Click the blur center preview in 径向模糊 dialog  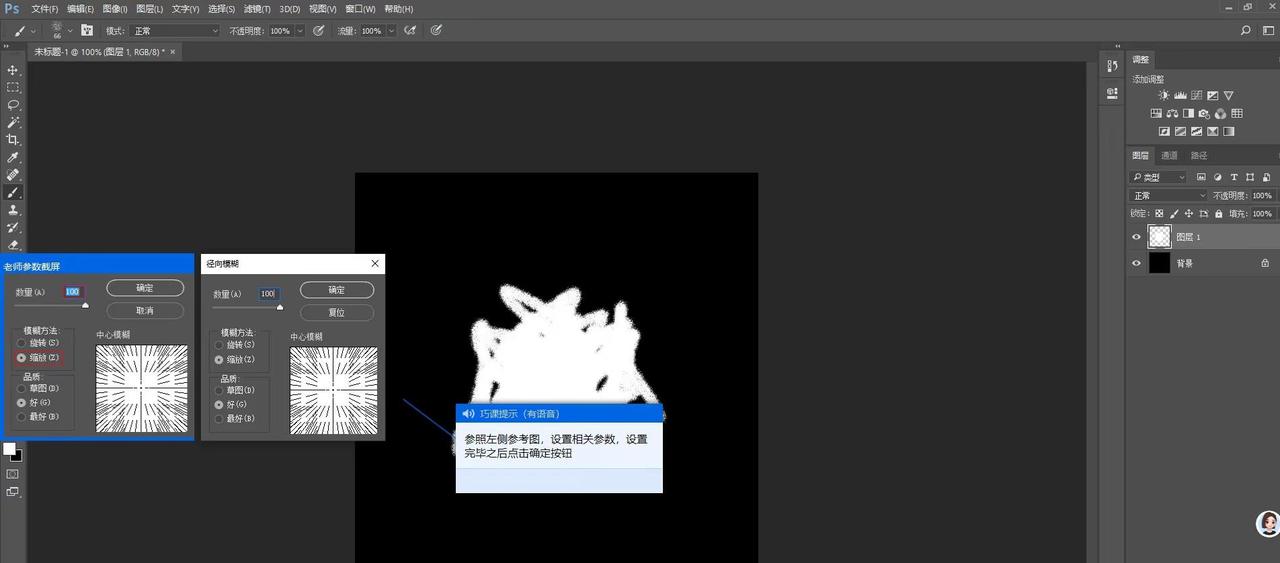334,390
